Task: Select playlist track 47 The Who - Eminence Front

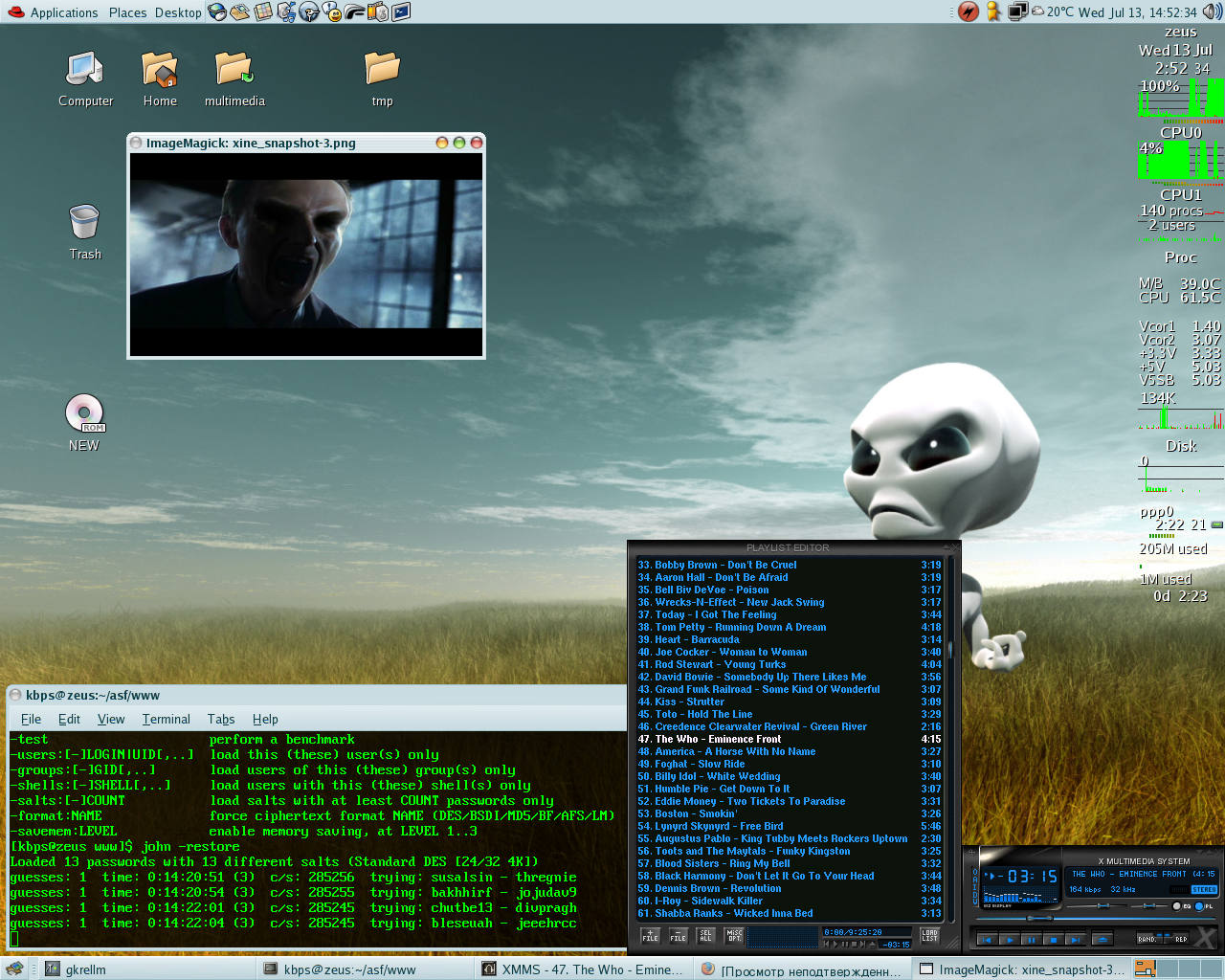Action: (x=790, y=739)
